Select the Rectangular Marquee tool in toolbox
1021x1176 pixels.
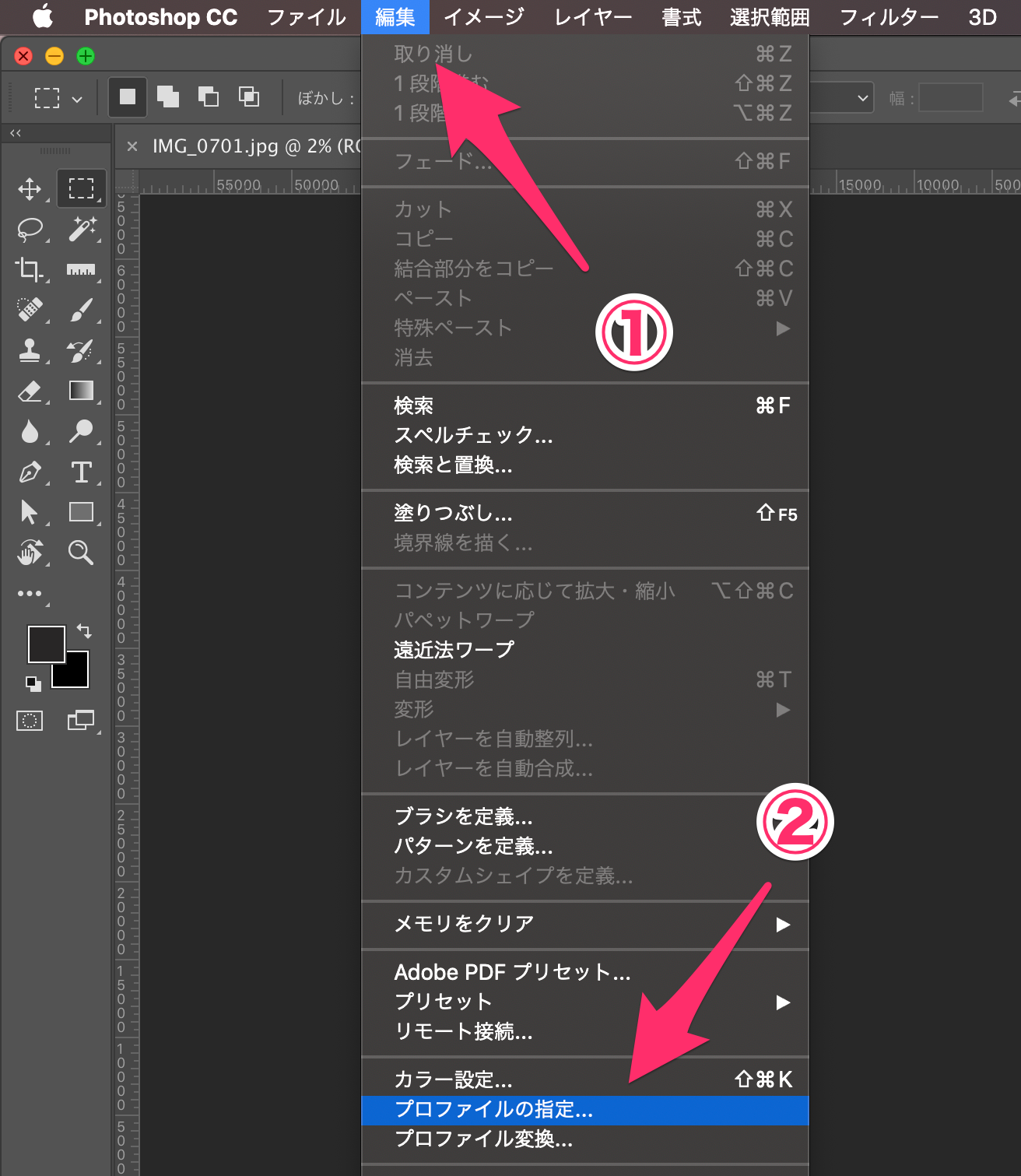click(x=81, y=188)
